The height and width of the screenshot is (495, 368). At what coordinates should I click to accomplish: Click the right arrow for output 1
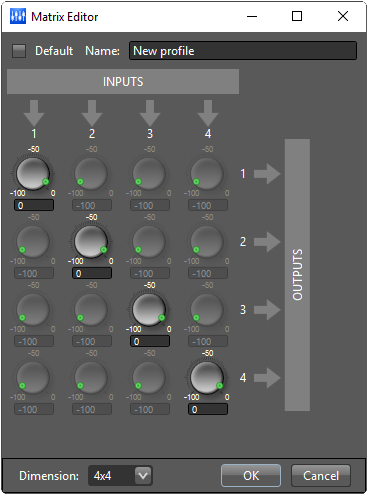pyautogui.click(x=267, y=174)
